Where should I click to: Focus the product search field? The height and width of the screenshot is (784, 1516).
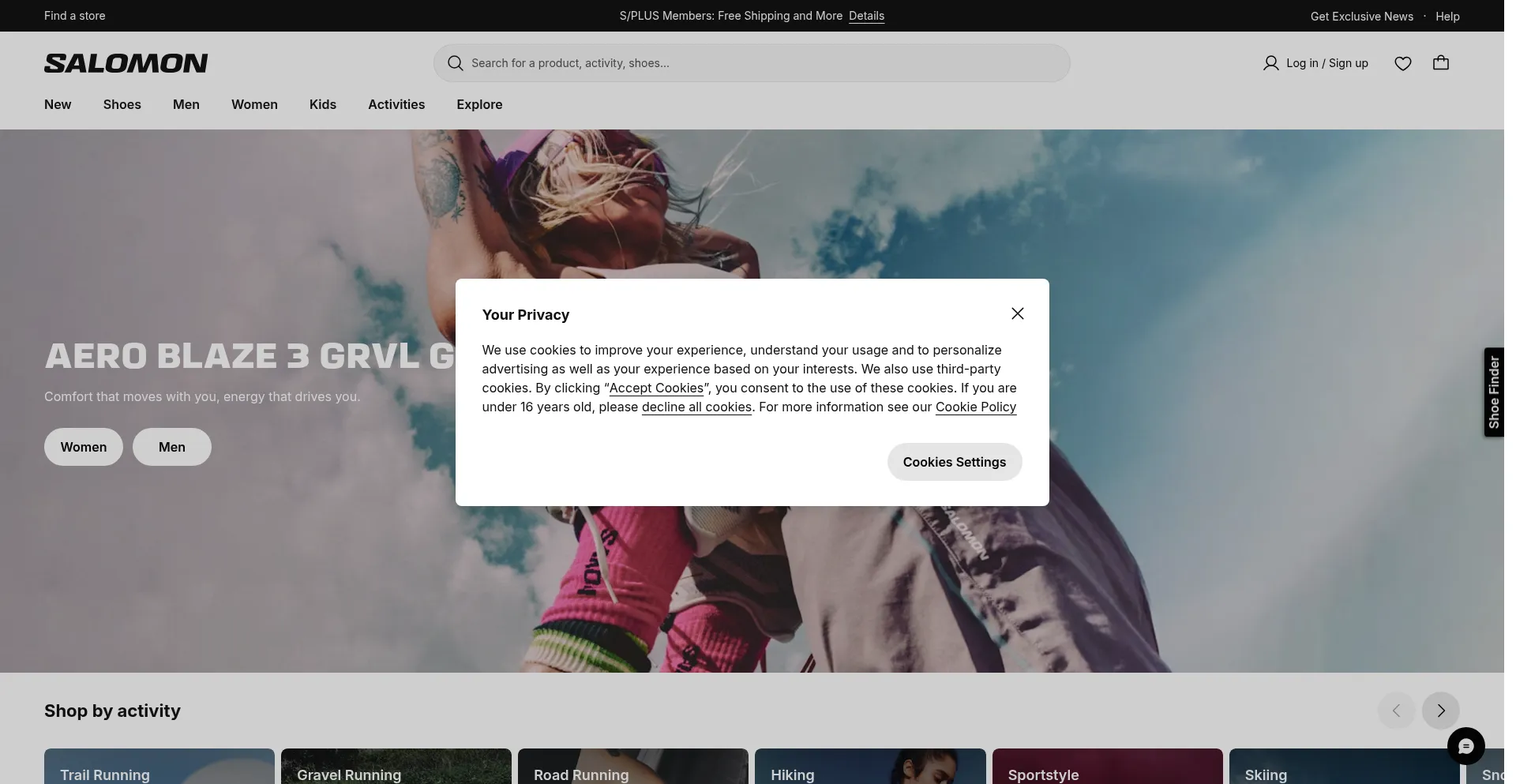[x=752, y=63]
